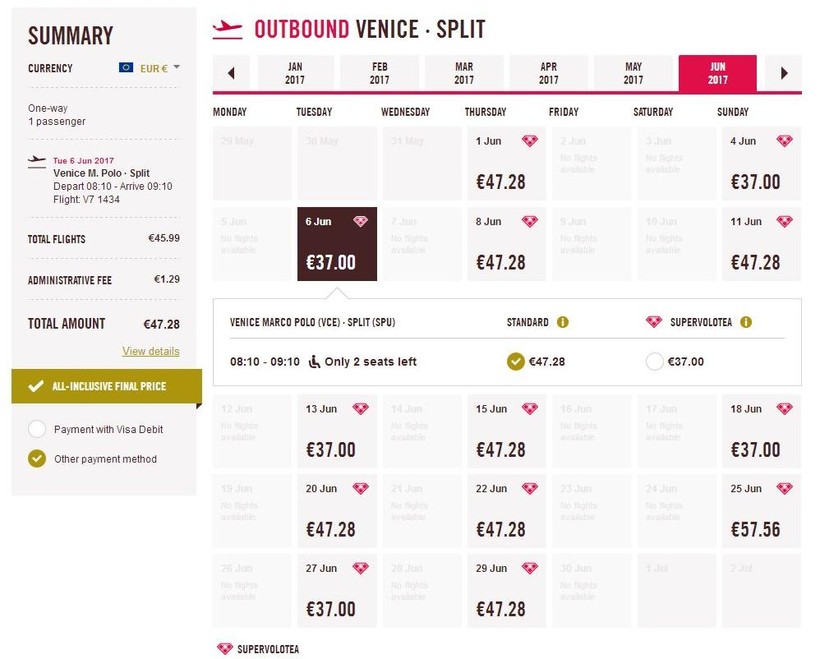Click the wheelchair icon beside seats left
The image size is (820, 659).
(313, 361)
